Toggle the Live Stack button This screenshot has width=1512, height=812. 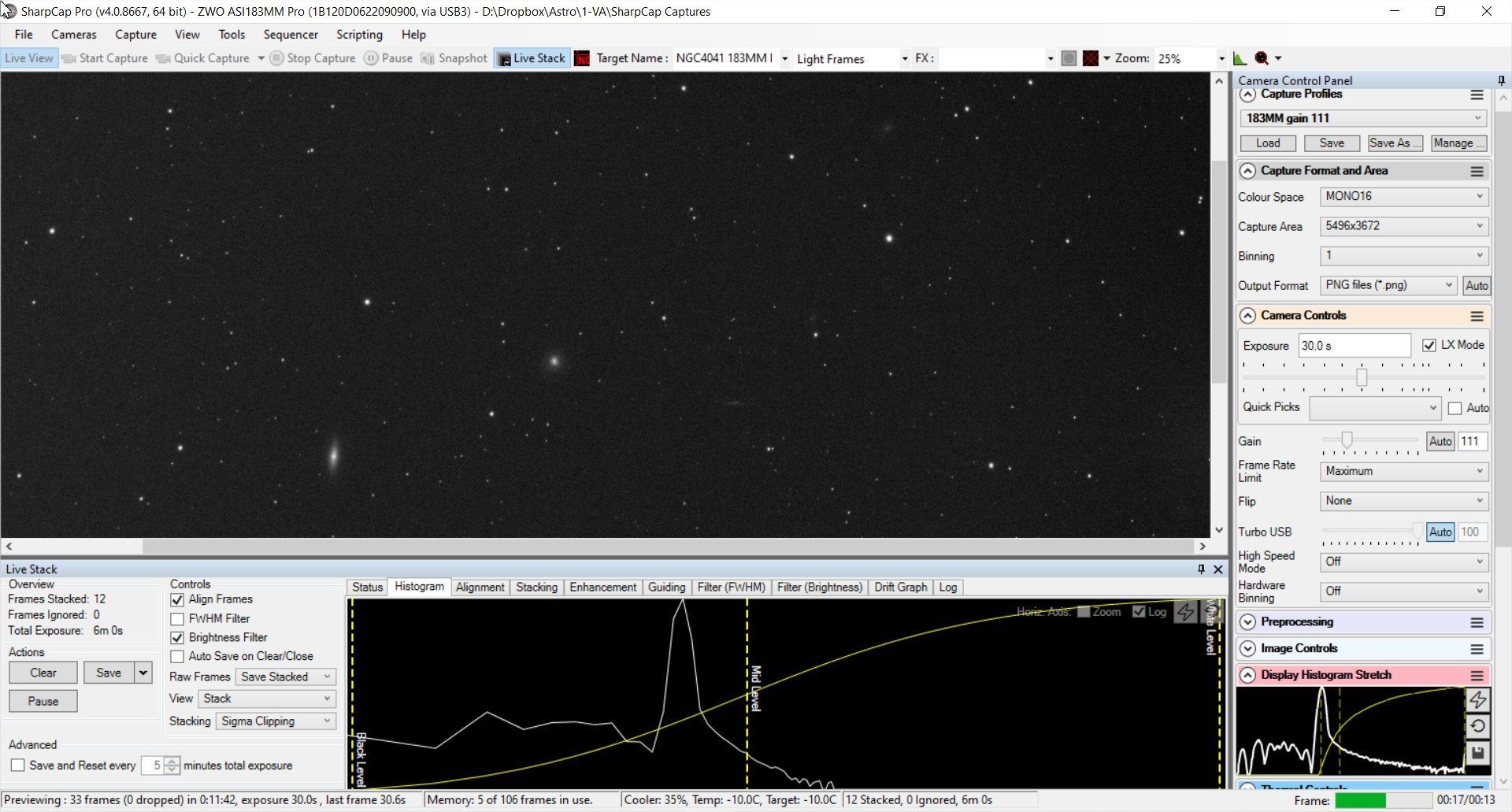tap(532, 58)
